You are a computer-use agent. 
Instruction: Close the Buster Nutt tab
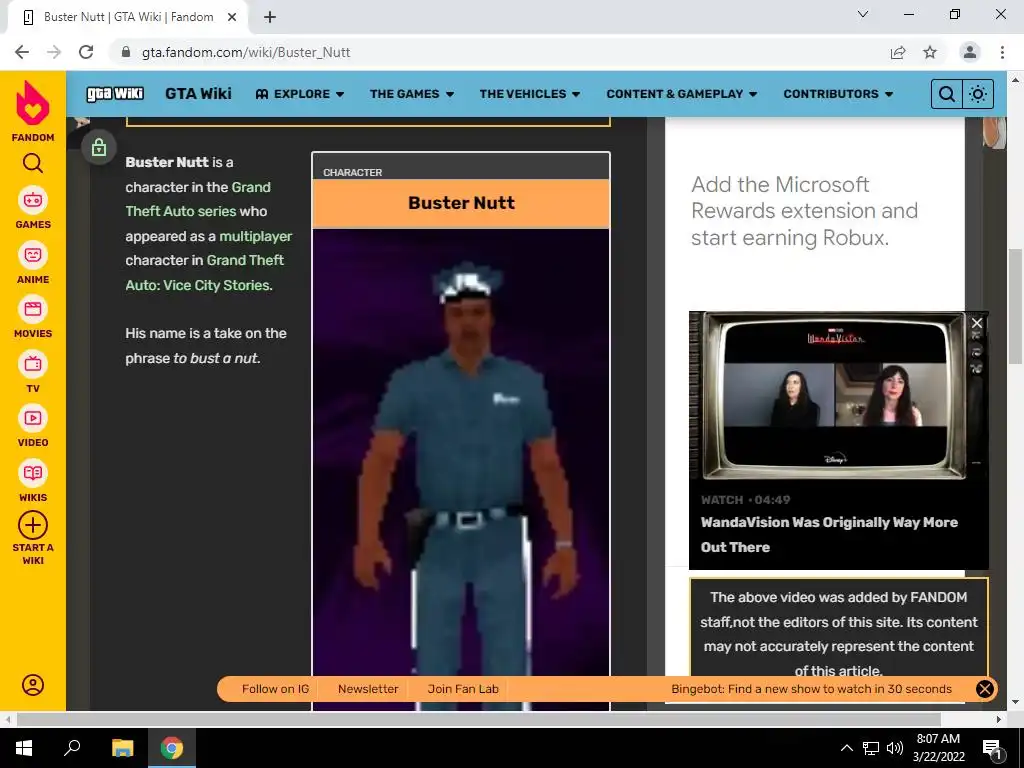click(x=232, y=17)
